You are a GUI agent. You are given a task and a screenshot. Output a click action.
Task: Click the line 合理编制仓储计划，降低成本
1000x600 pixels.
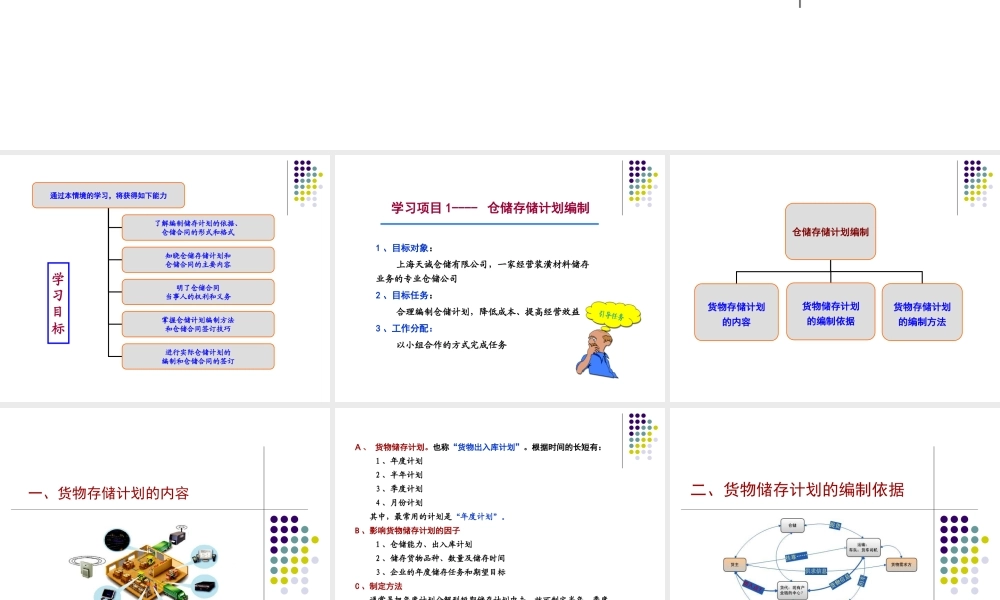click(x=488, y=312)
